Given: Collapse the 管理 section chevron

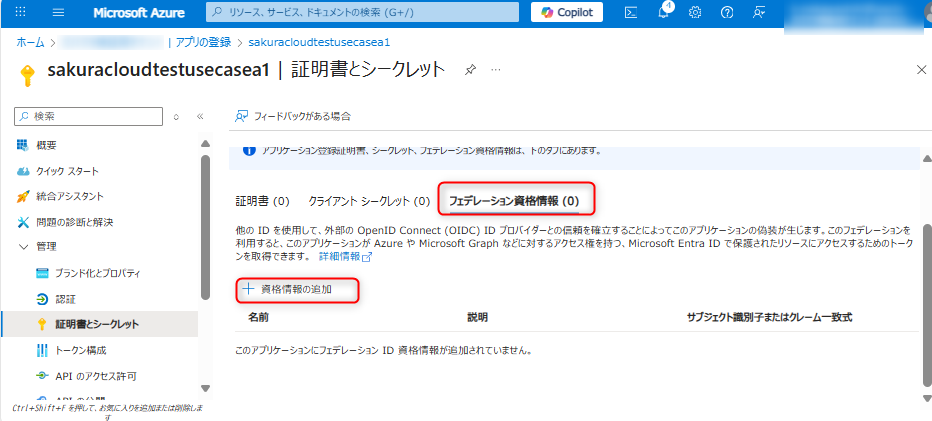Looking at the screenshot, I should [x=23, y=246].
